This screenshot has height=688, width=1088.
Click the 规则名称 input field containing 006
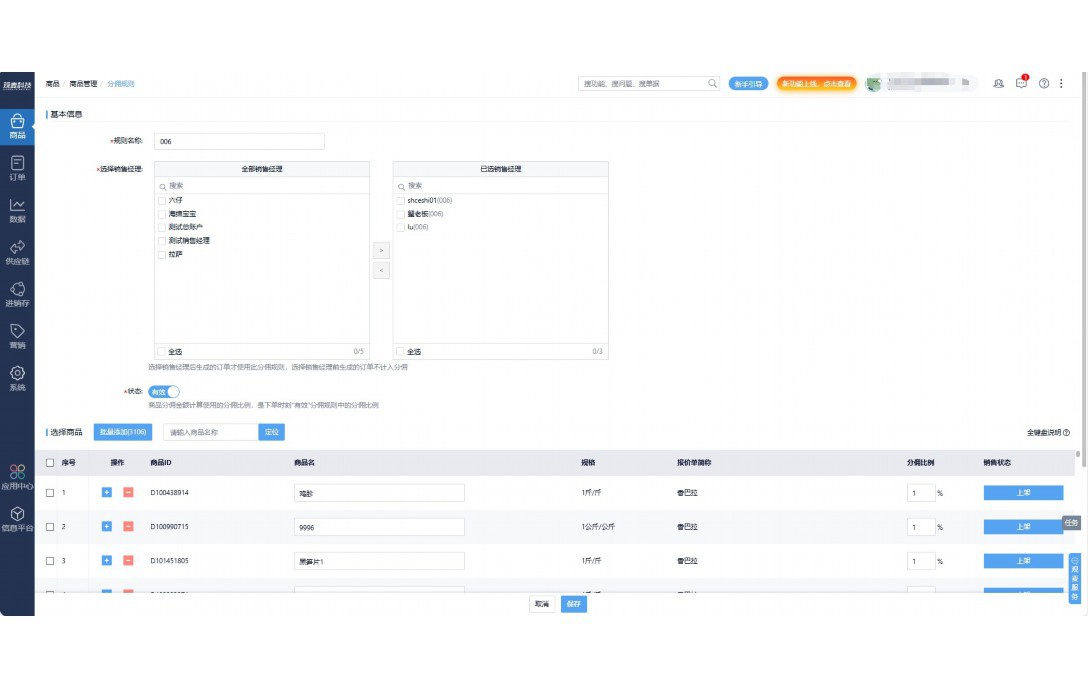point(239,142)
